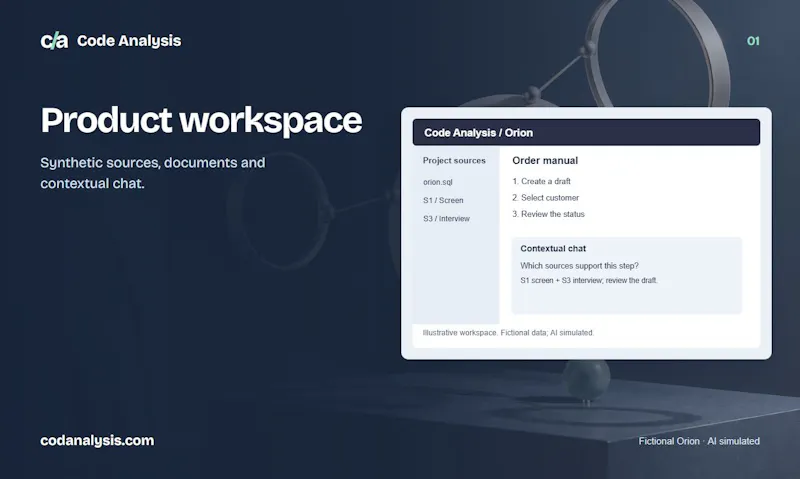Select orion.sql in project sources
800x479 pixels.
click(438, 182)
